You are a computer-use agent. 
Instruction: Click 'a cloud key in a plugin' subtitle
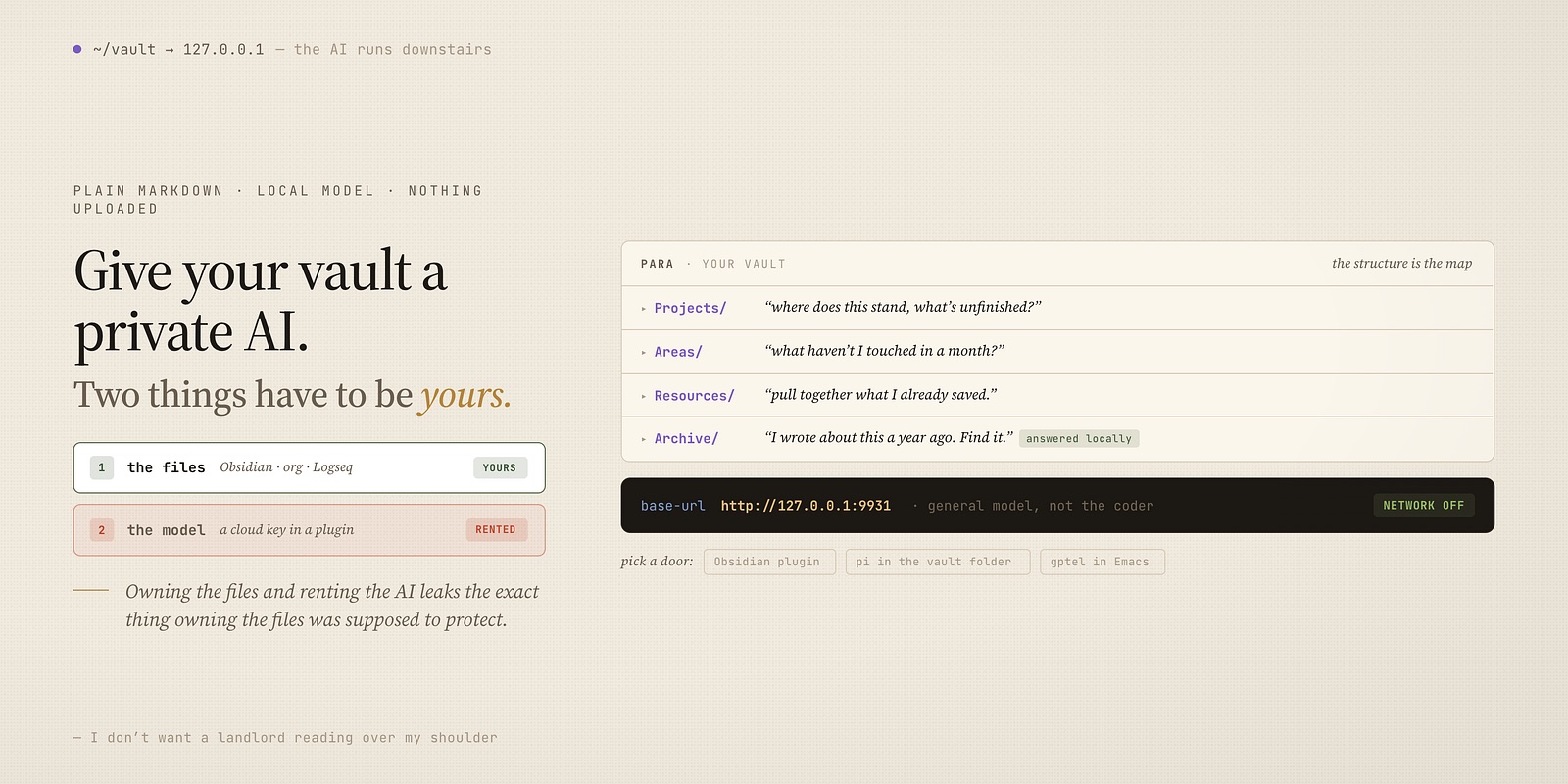[287, 530]
